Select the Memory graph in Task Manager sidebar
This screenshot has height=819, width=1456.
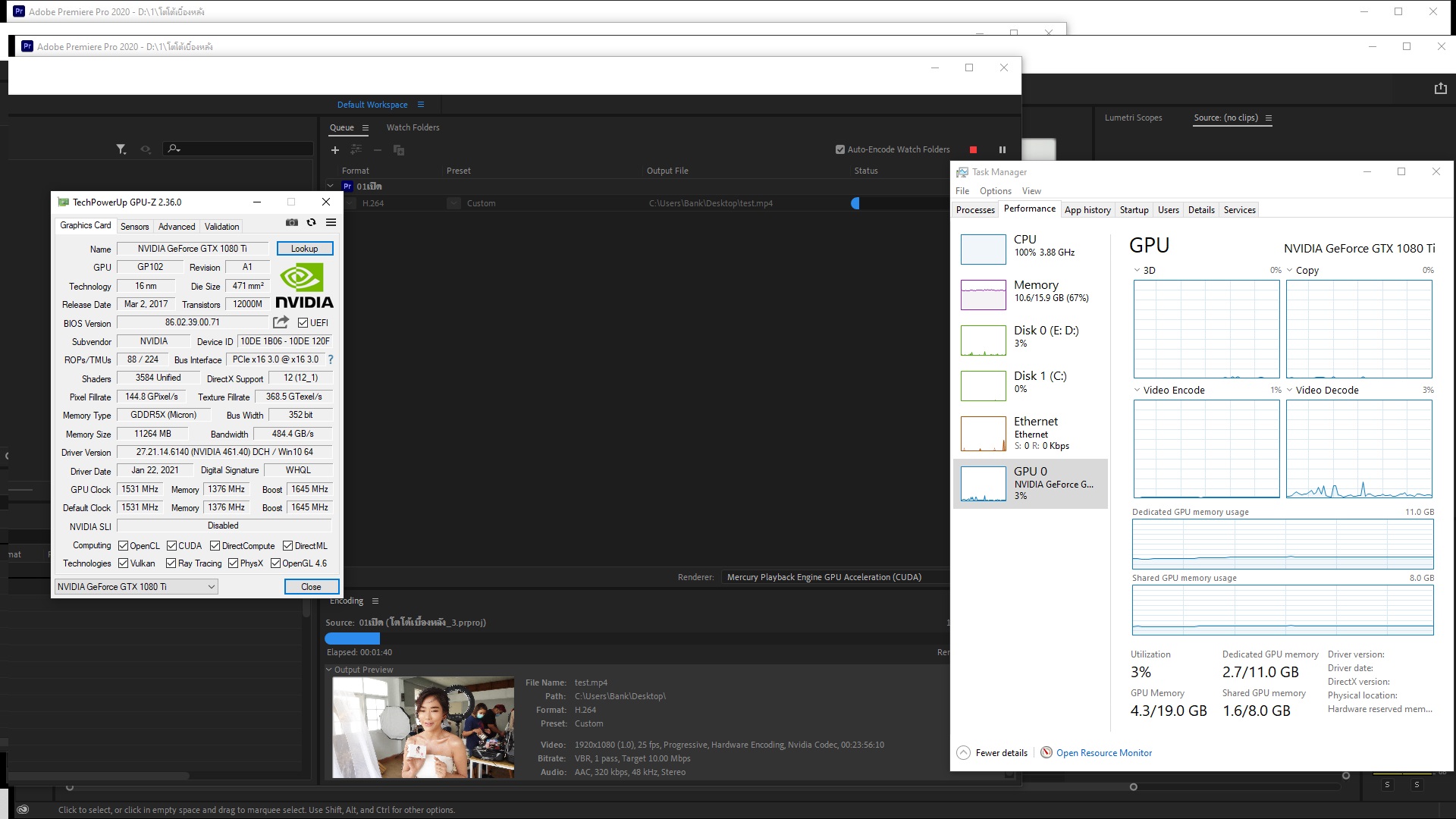click(x=983, y=294)
